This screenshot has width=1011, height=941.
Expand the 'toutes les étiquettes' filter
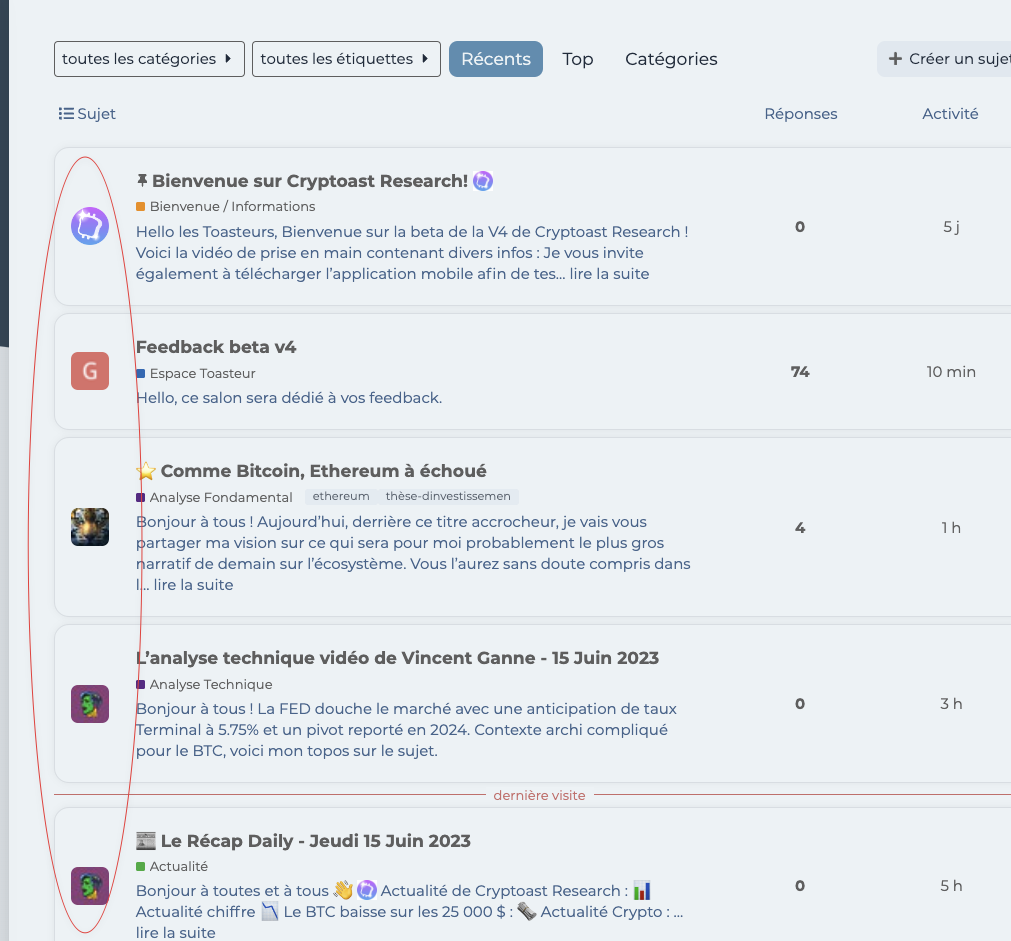(346, 59)
